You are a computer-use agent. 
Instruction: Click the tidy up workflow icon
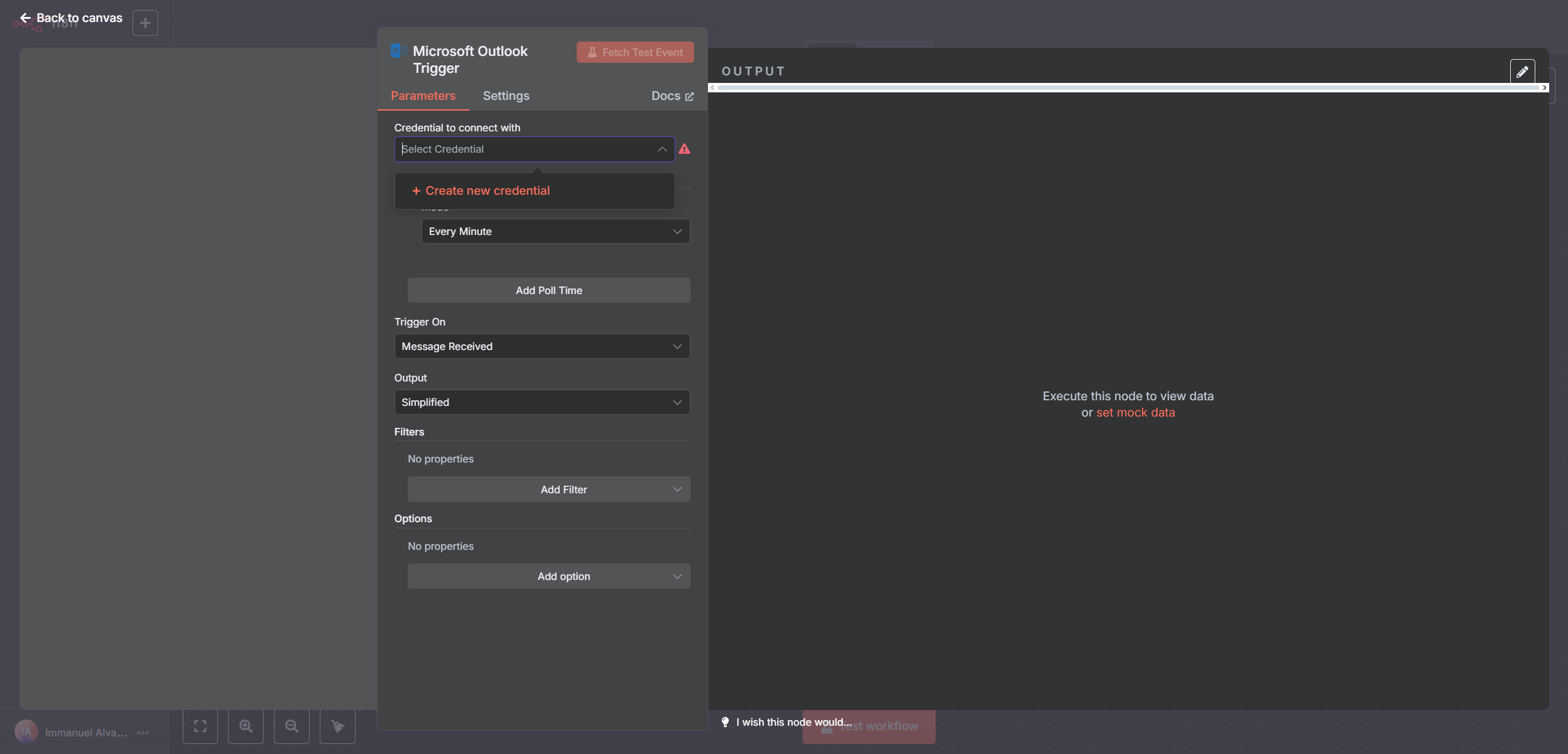pos(337,726)
